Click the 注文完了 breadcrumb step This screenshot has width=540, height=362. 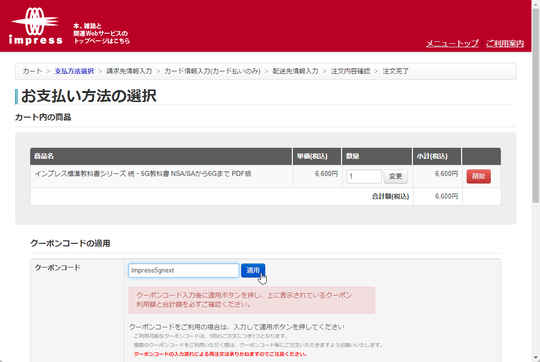(395, 71)
